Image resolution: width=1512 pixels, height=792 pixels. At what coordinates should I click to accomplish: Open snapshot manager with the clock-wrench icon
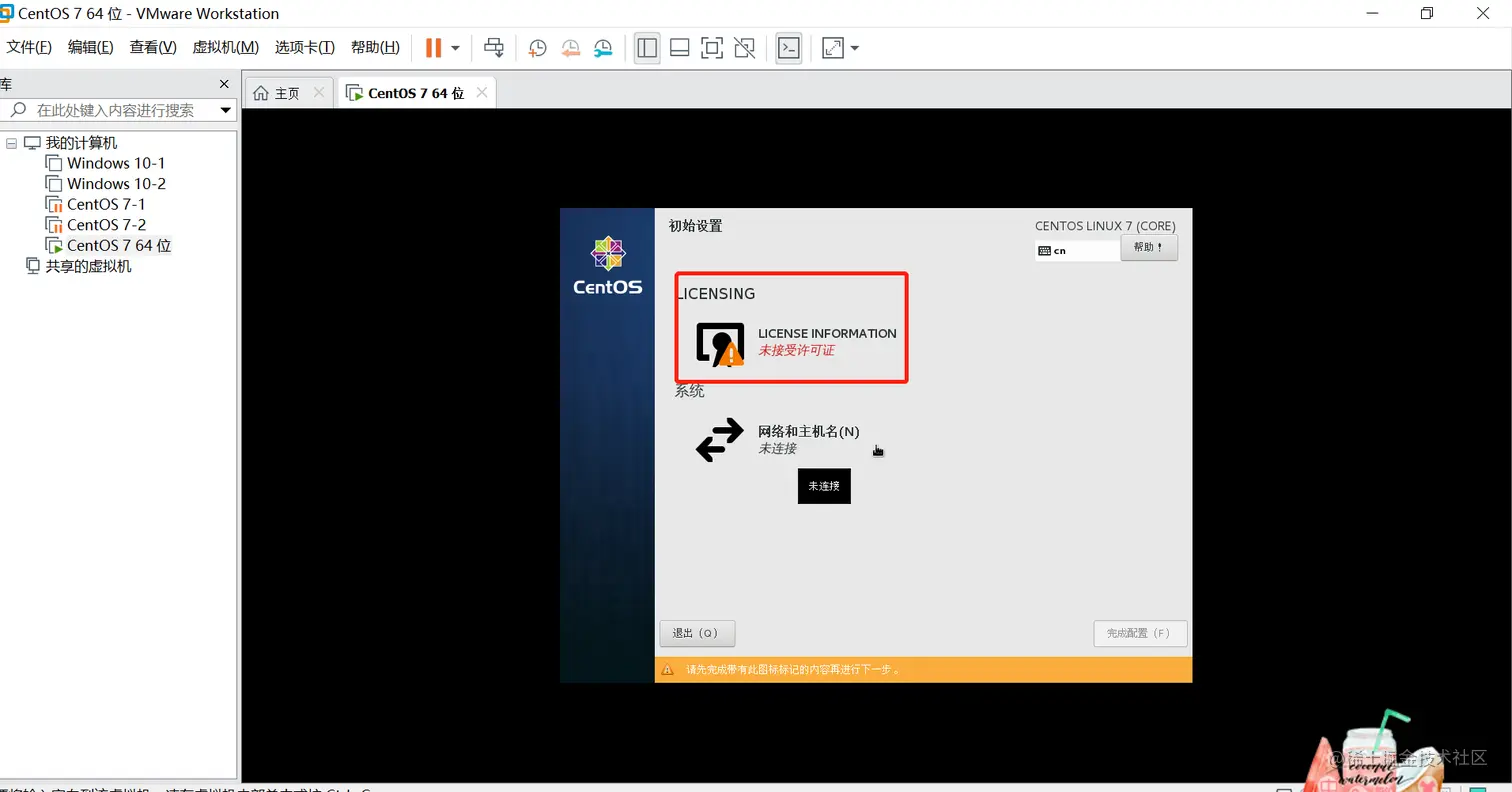point(603,48)
